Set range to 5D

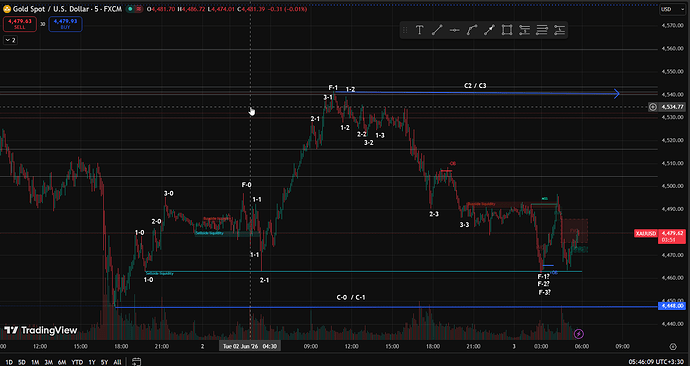[x=22, y=362]
